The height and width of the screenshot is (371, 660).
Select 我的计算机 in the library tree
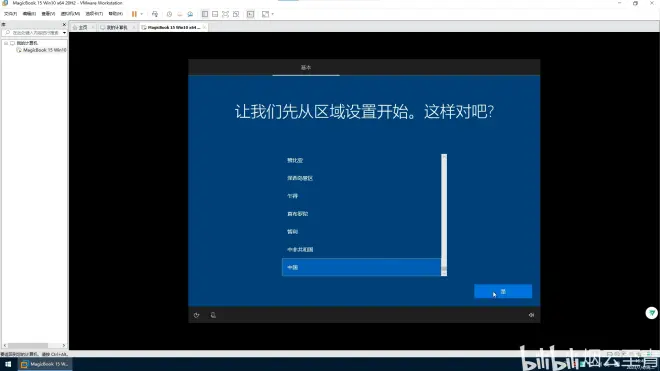[x=27, y=43]
